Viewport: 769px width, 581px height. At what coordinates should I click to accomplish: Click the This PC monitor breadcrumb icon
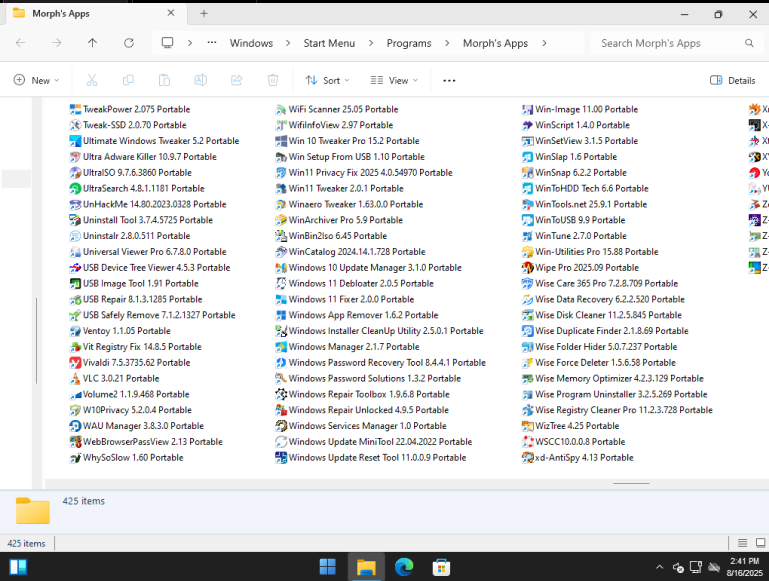pos(168,43)
